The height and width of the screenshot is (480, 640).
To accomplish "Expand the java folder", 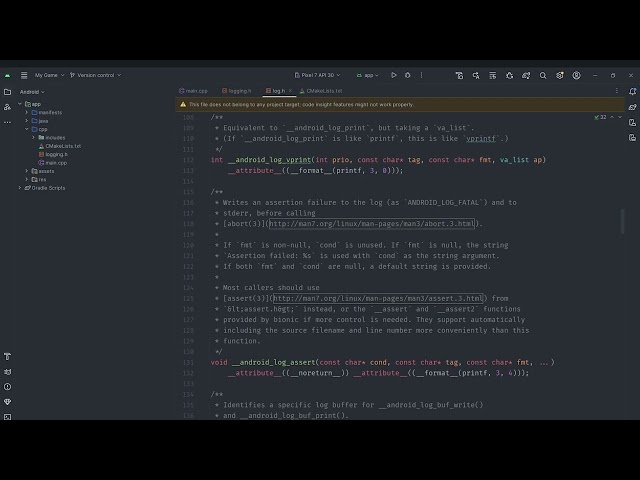I will 27,121.
